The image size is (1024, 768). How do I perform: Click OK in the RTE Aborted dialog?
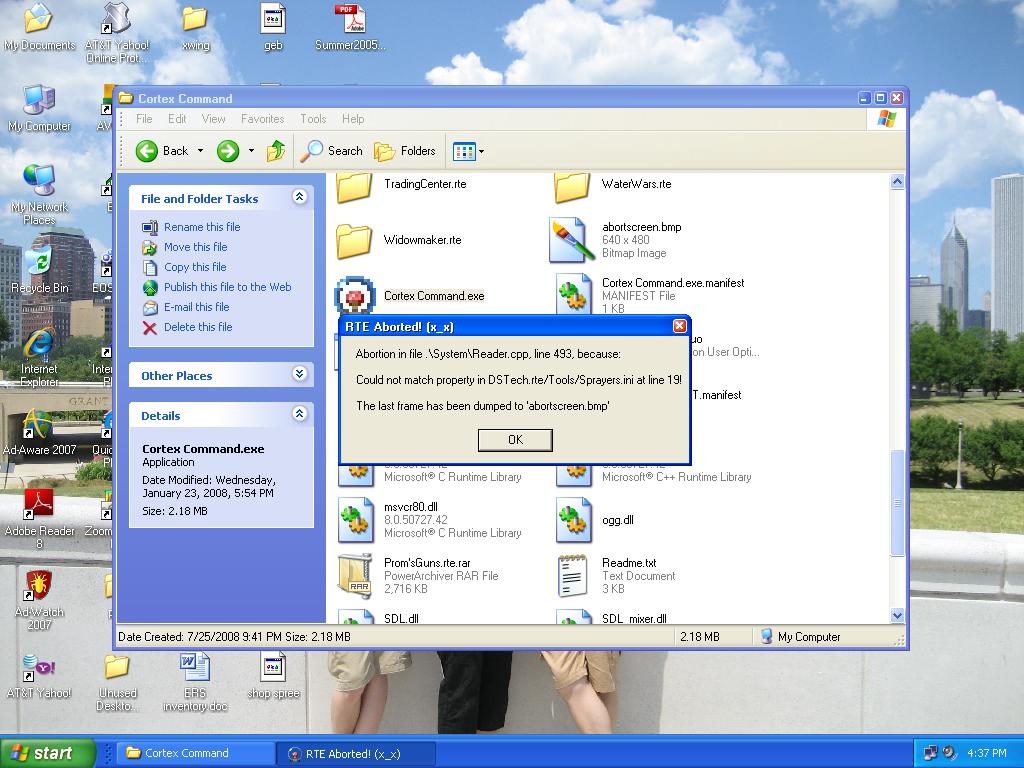(515, 439)
